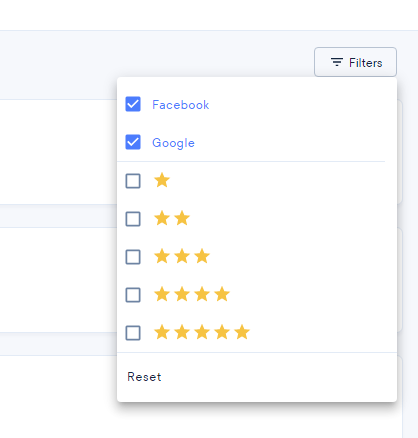Image resolution: width=418 pixels, height=438 pixels.
Task: Click the four-star icons row
Action: click(x=192, y=294)
